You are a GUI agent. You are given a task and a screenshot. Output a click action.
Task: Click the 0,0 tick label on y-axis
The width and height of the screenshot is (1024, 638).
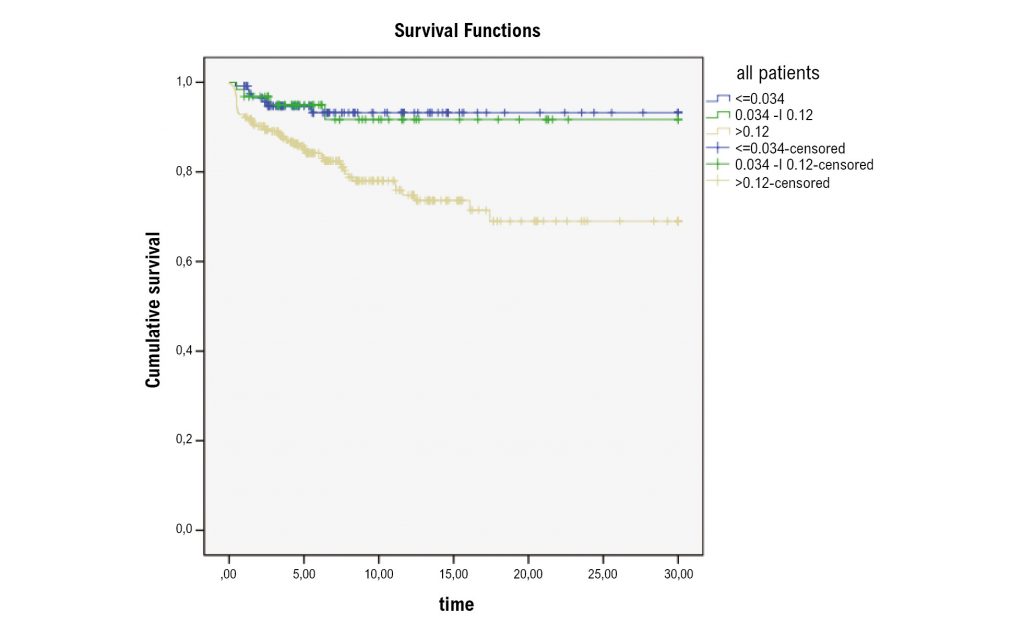[x=185, y=530]
